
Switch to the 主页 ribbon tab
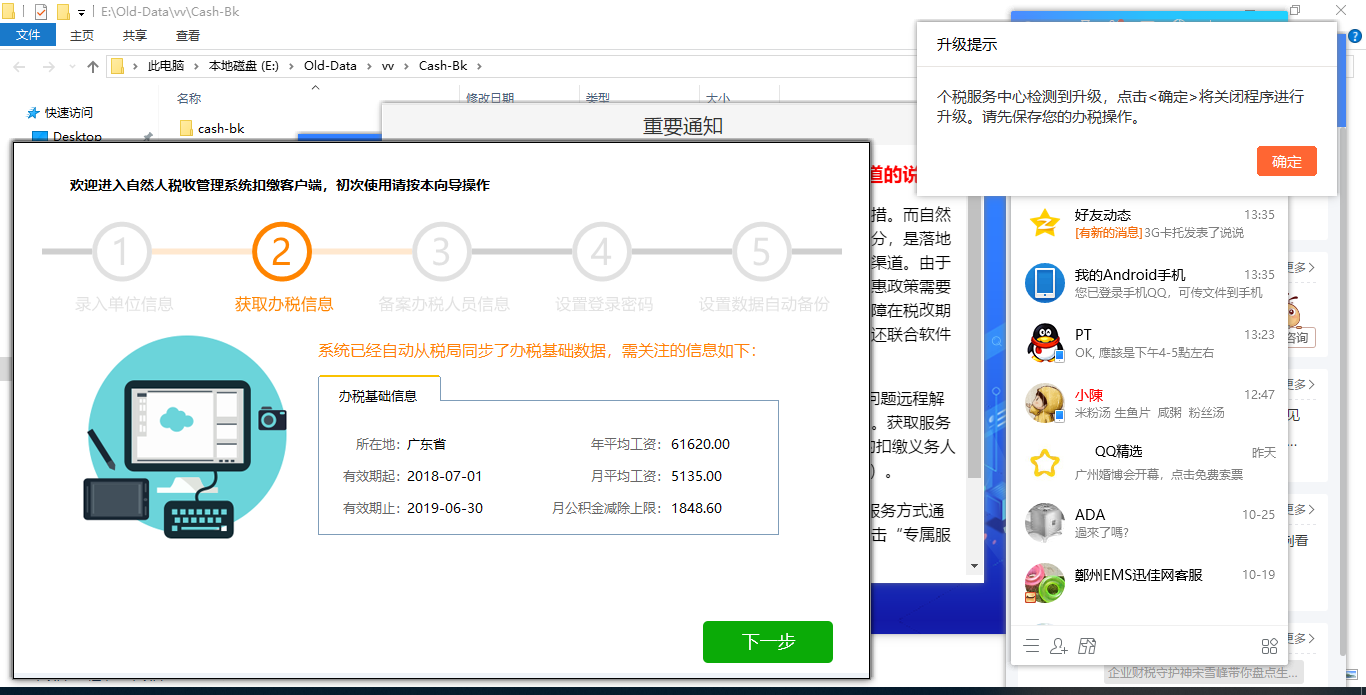click(x=82, y=35)
